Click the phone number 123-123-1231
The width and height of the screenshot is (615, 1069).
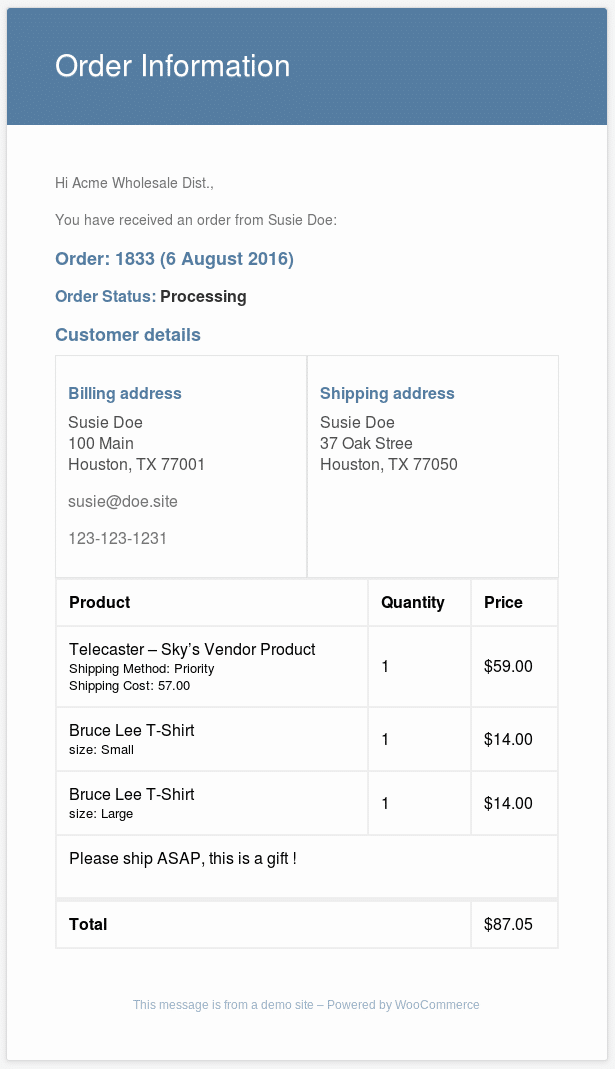click(117, 538)
